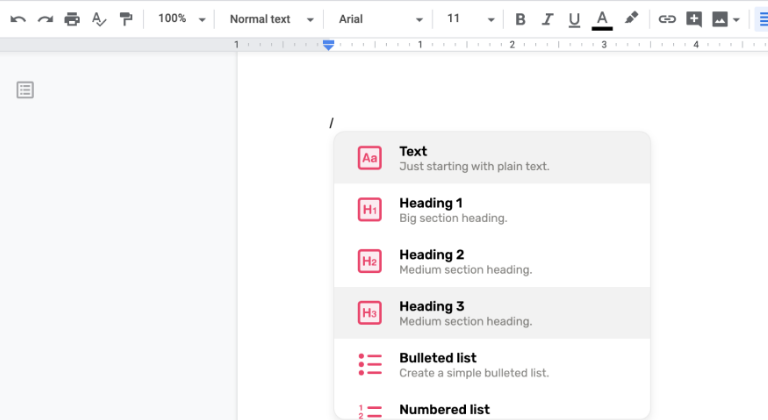Choose Heading 2 in slash menu

pyautogui.click(x=492, y=261)
